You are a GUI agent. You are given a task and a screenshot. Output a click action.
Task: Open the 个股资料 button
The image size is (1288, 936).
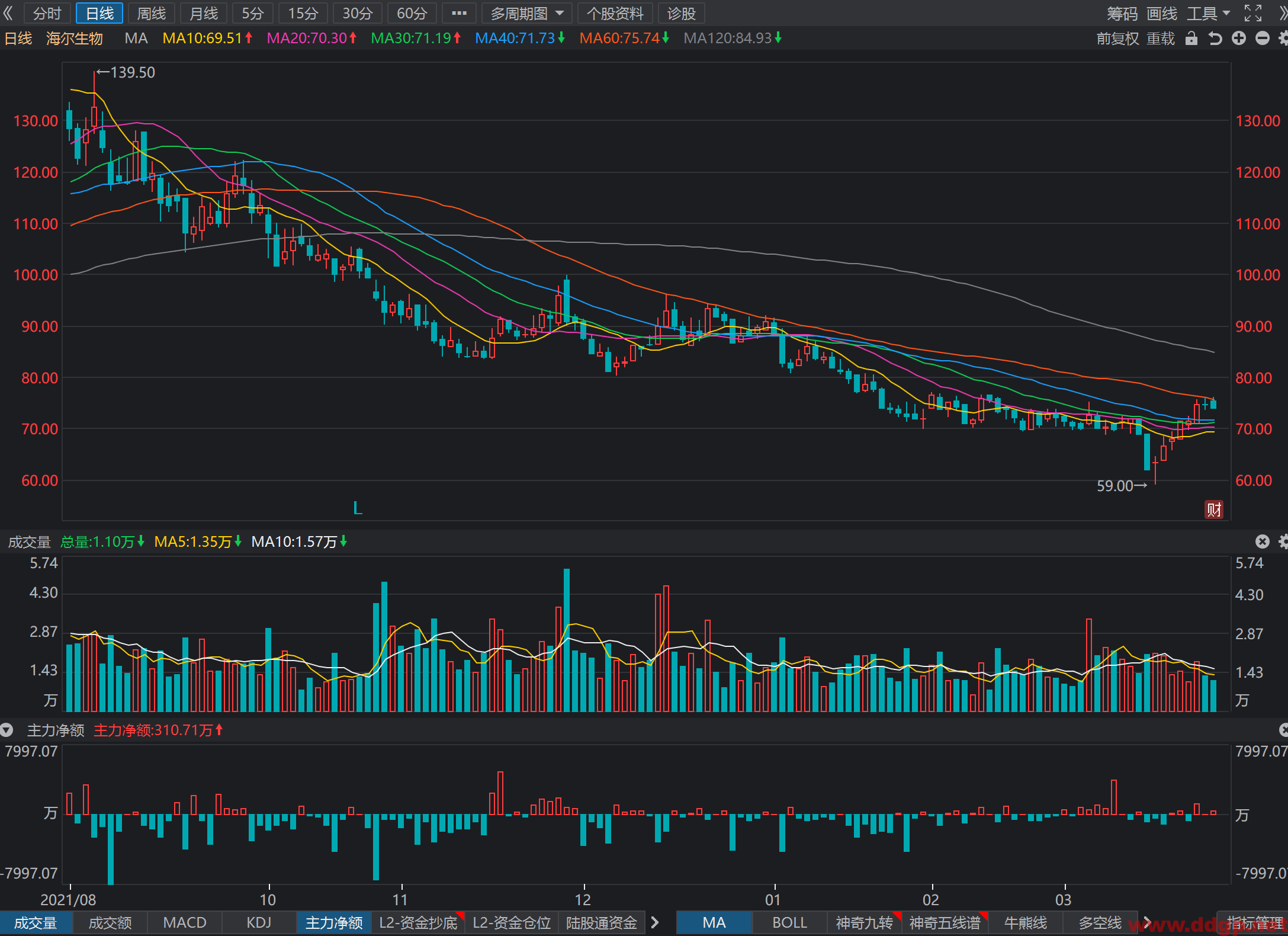(x=615, y=13)
